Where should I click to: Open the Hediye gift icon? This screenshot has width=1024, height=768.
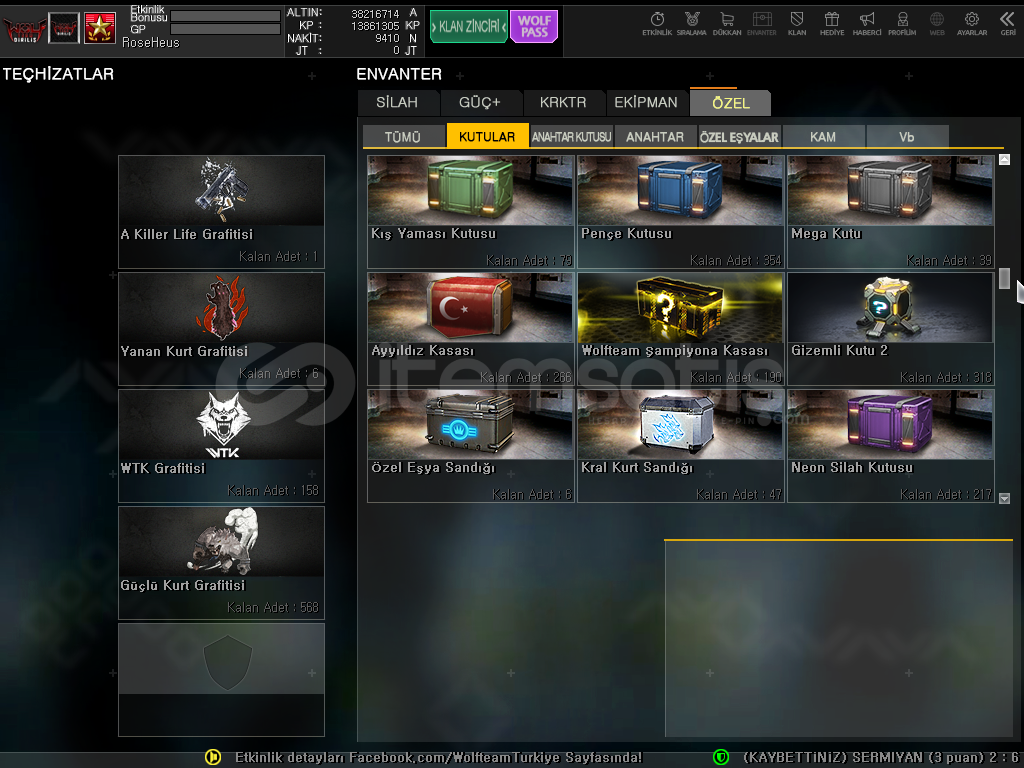click(x=832, y=24)
